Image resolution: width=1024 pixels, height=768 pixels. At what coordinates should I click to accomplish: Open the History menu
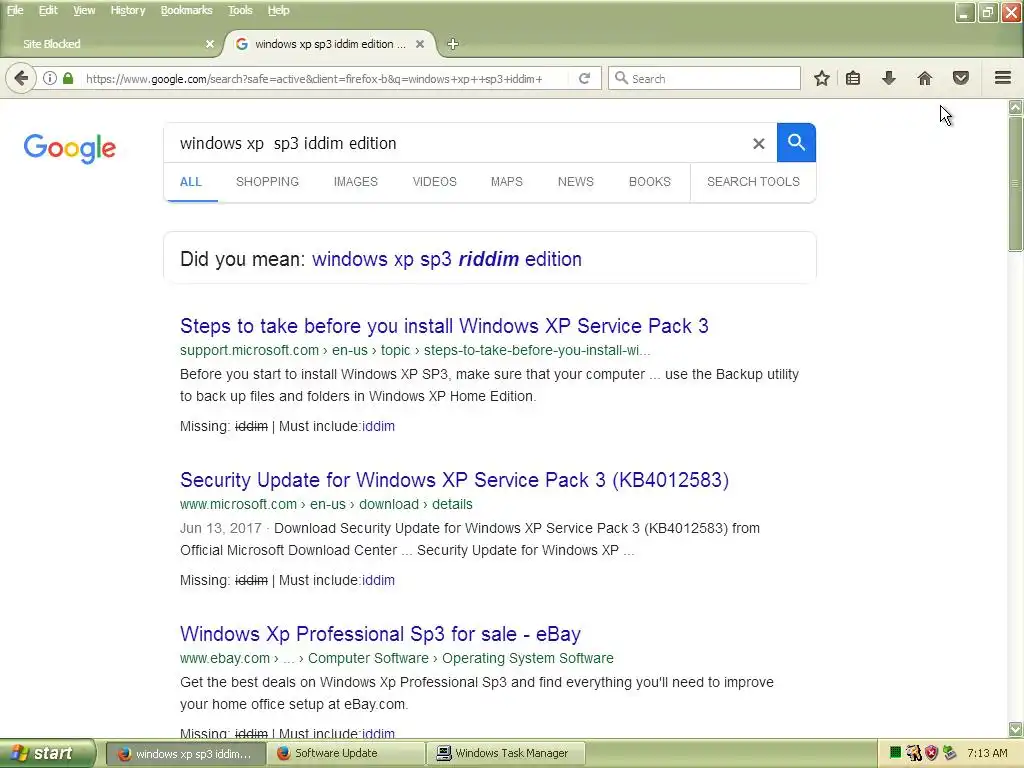tap(127, 10)
